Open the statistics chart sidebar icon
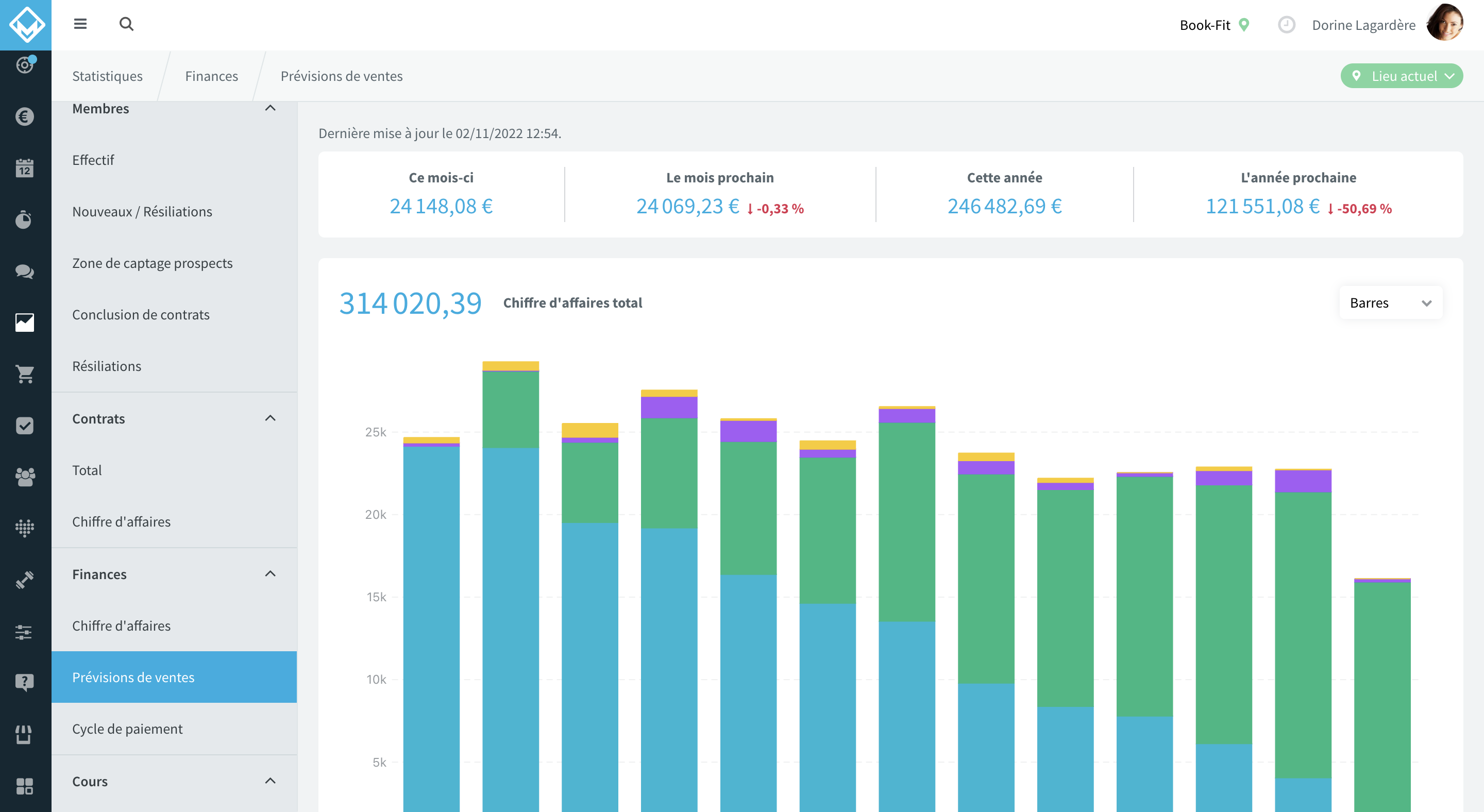 point(25,323)
